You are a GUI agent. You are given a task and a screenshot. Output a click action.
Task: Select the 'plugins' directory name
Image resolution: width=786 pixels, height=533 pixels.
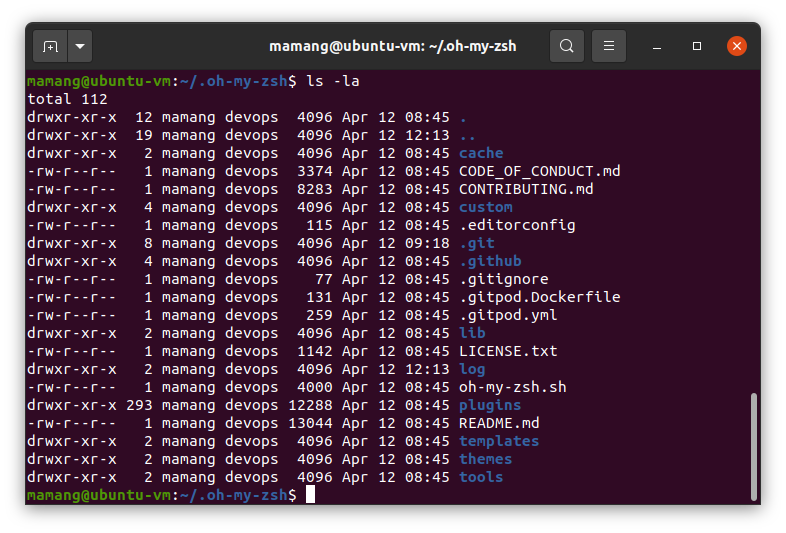pyautogui.click(x=490, y=405)
